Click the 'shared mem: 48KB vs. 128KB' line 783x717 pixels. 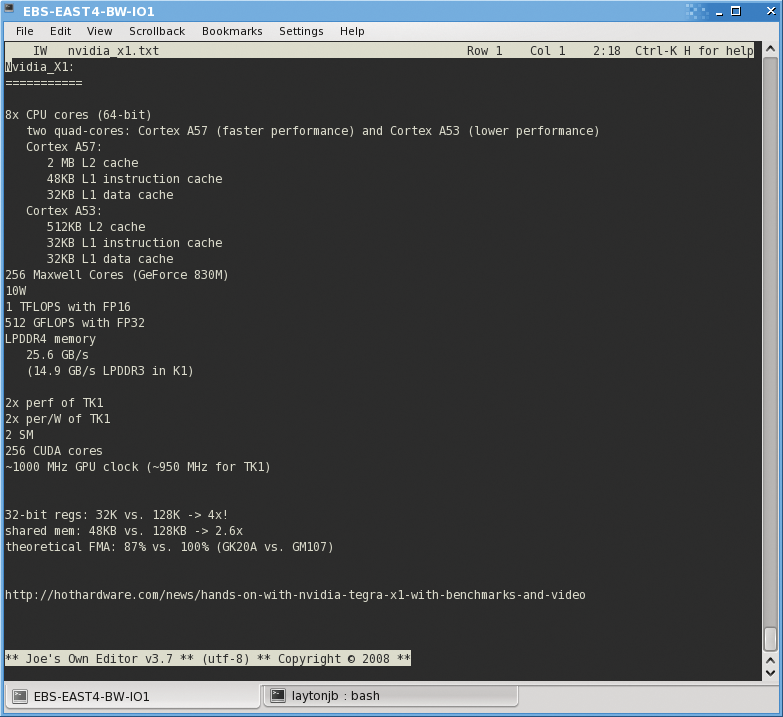[124, 530]
